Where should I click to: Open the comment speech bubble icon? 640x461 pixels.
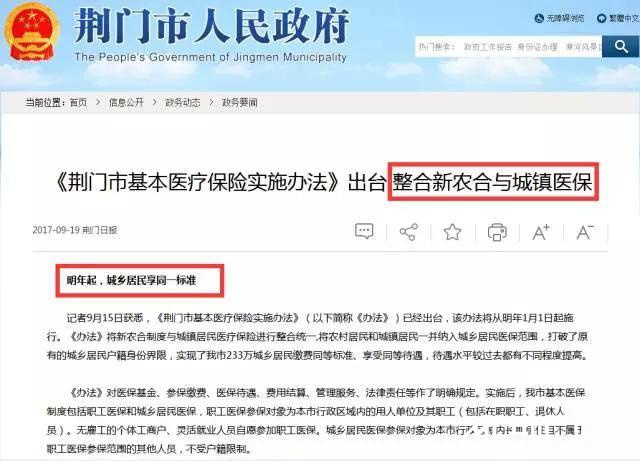[x=364, y=232]
